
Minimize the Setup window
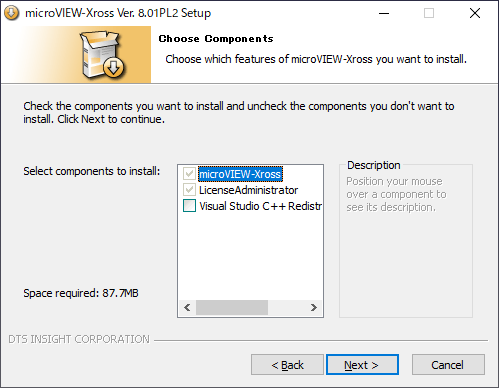coord(384,13)
